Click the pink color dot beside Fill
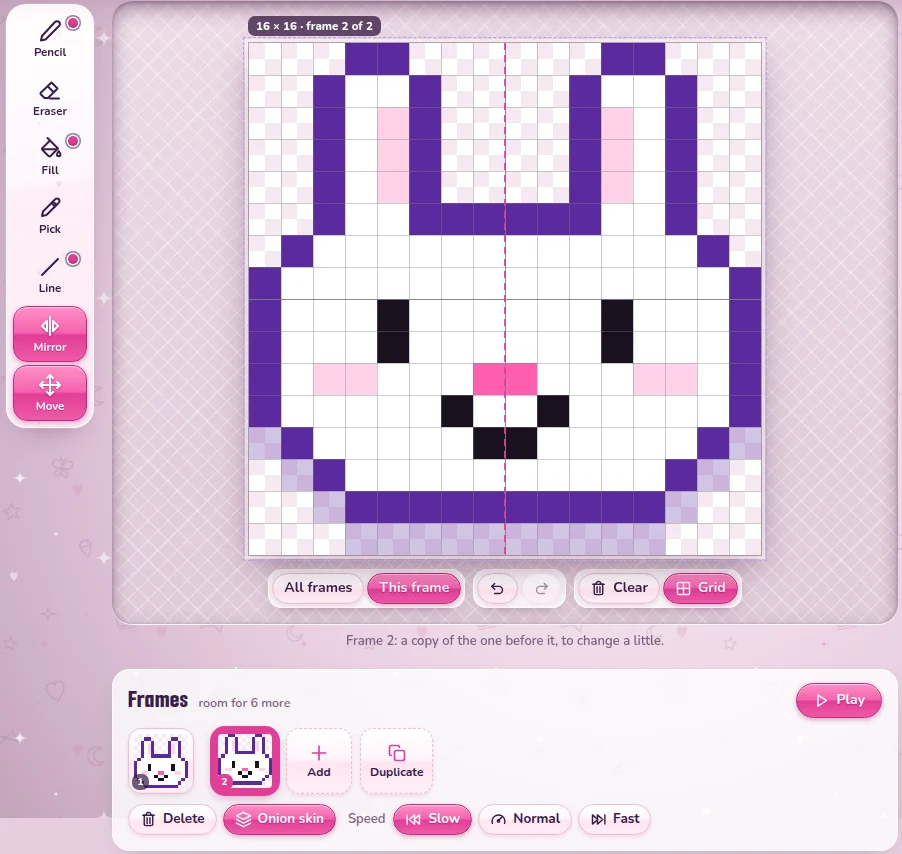This screenshot has width=902, height=854. click(73, 141)
